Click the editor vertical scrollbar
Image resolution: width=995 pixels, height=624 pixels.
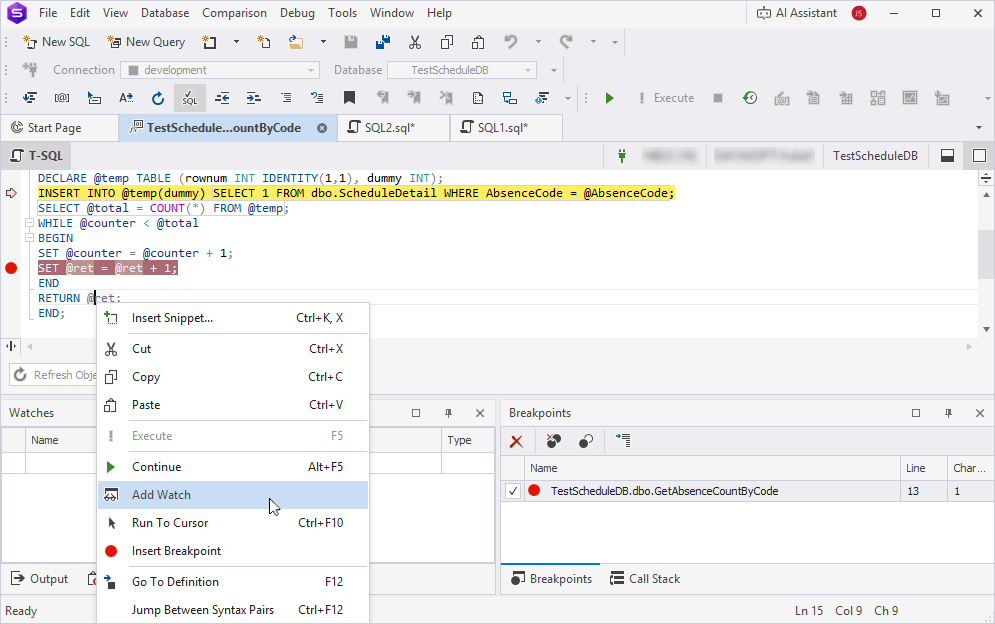(x=986, y=257)
